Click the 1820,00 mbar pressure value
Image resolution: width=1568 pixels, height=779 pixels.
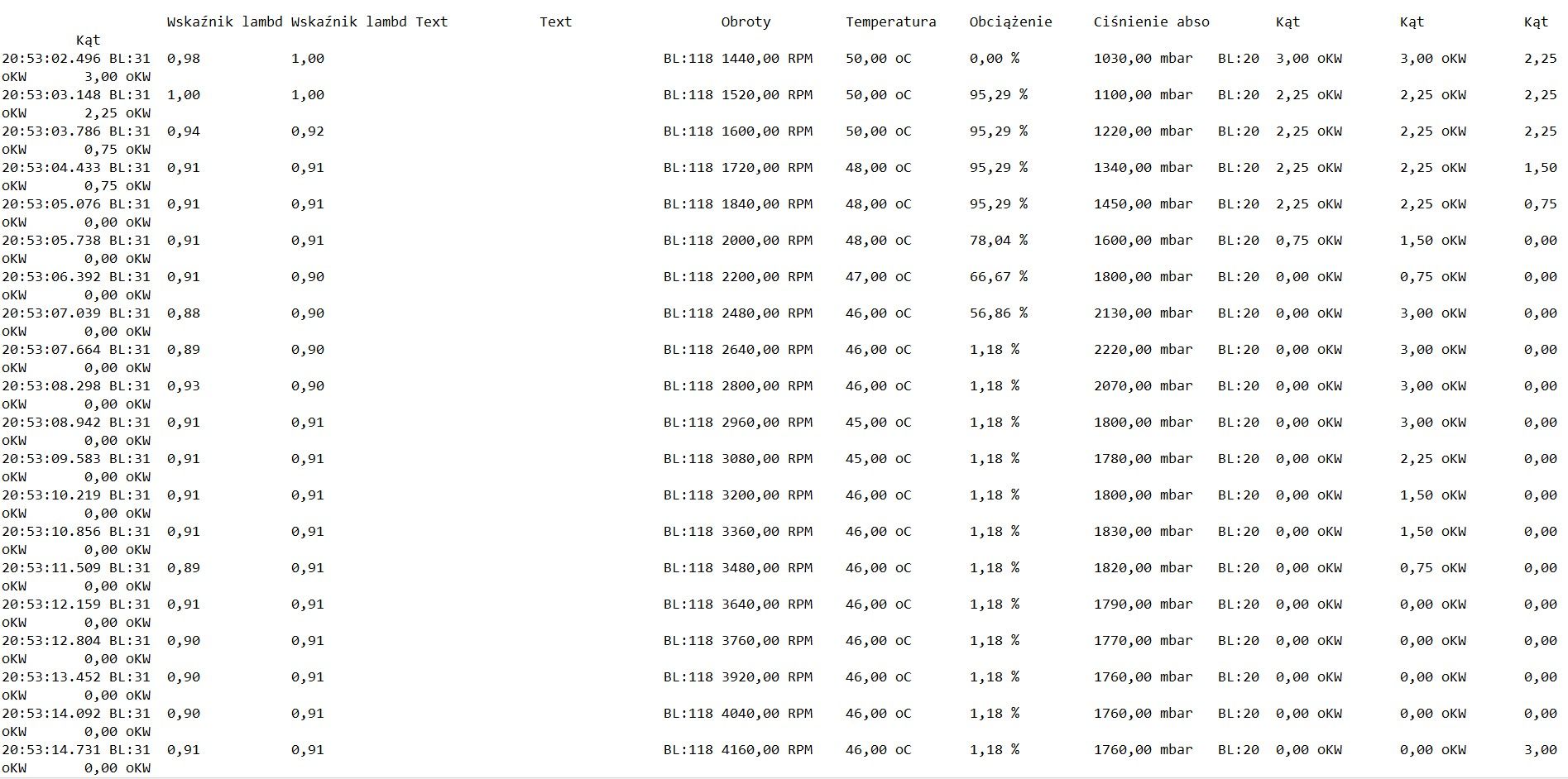pos(1143,568)
